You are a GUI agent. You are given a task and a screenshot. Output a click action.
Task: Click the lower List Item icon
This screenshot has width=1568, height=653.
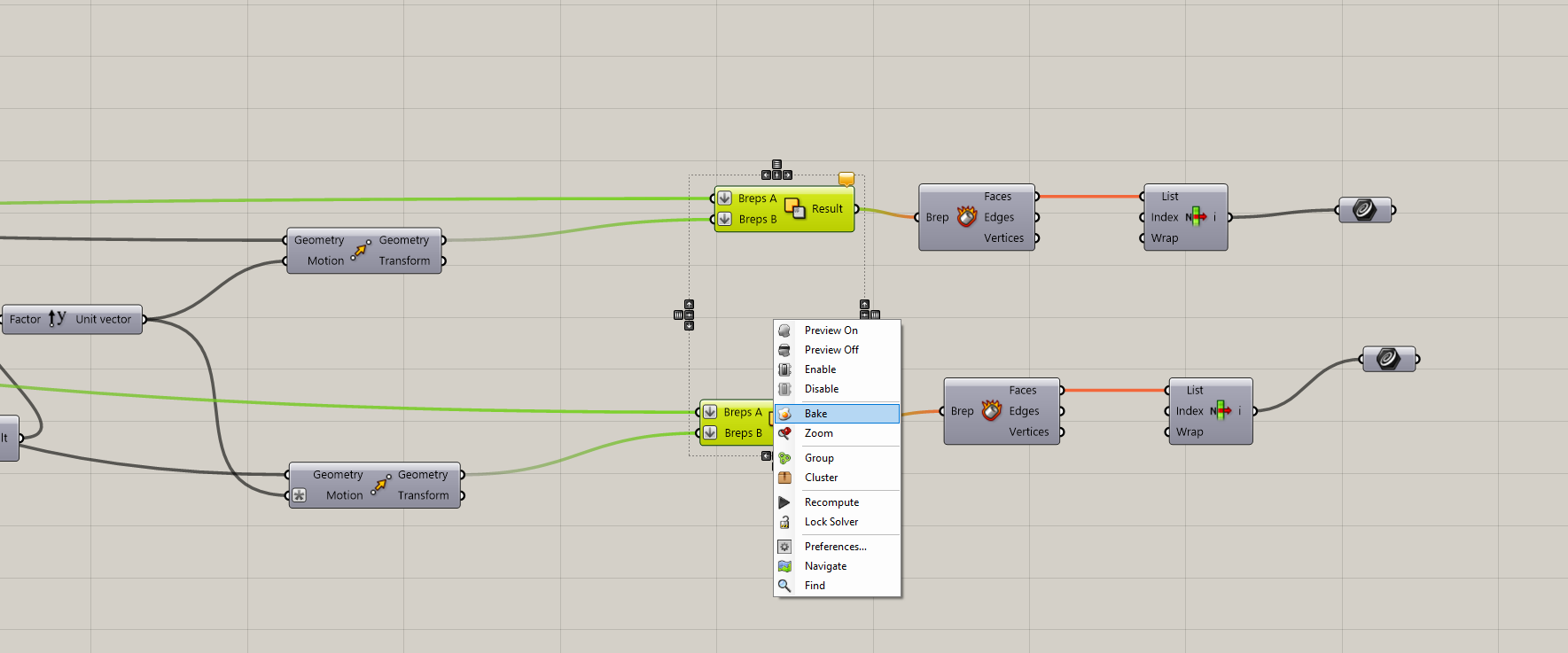pos(1221,410)
